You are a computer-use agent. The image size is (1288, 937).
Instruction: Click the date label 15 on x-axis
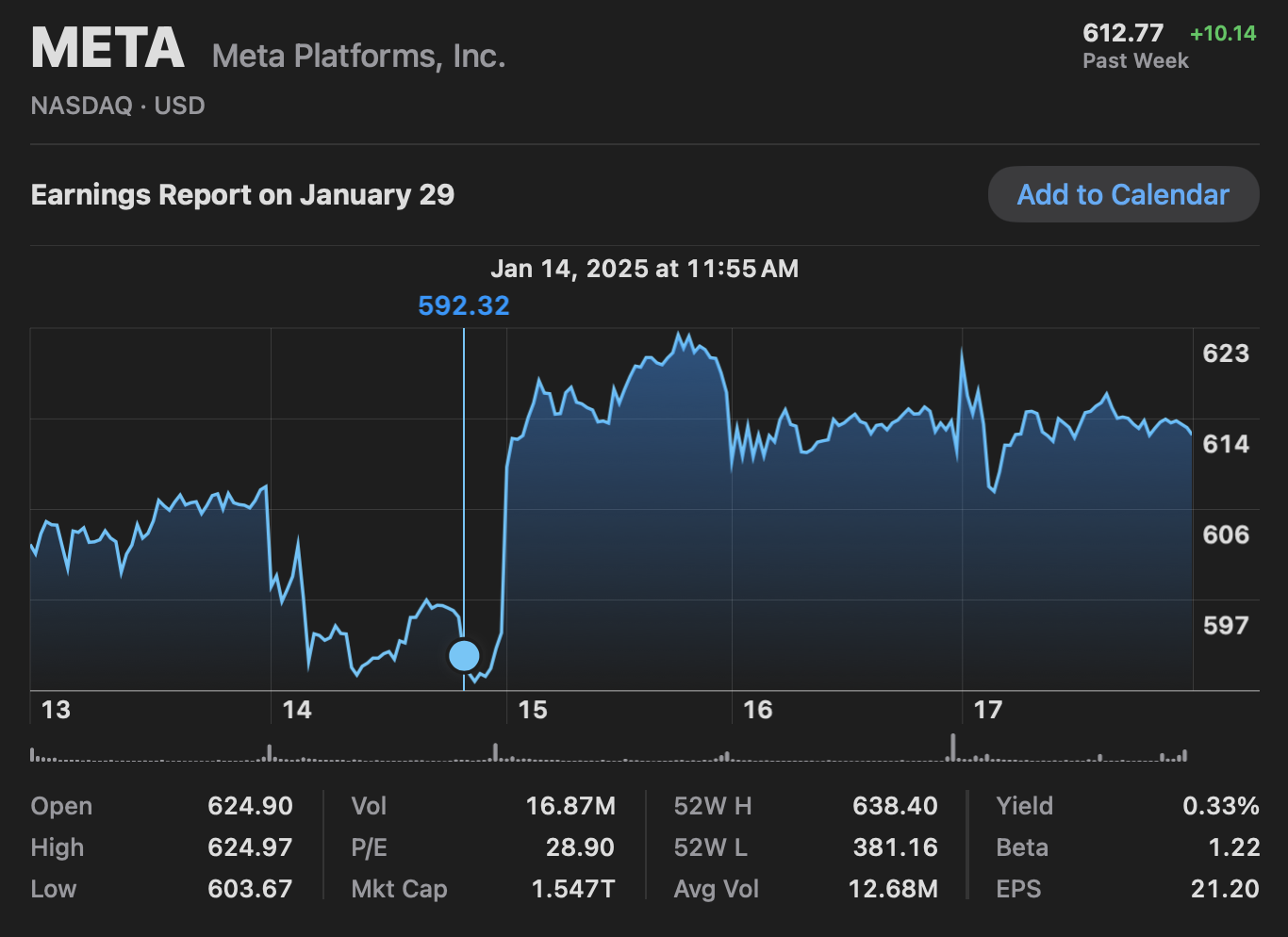(x=533, y=710)
